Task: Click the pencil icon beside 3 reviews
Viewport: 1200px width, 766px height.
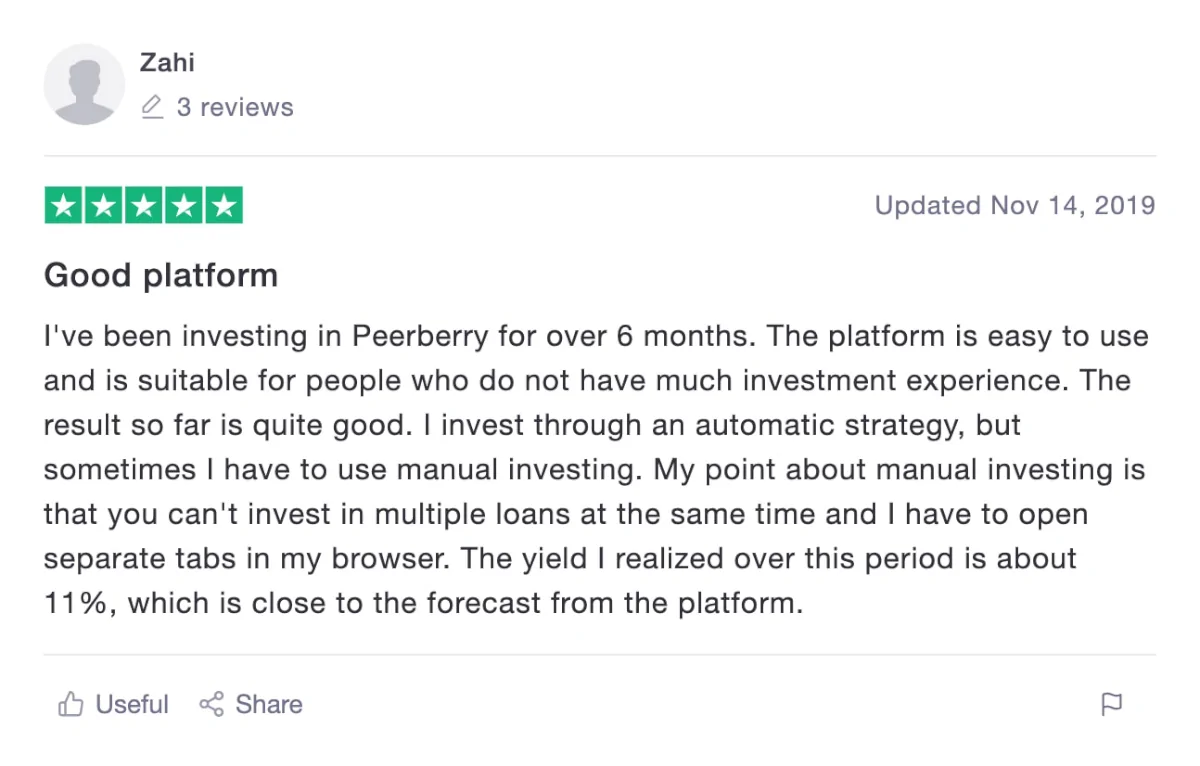Action: pos(152,107)
